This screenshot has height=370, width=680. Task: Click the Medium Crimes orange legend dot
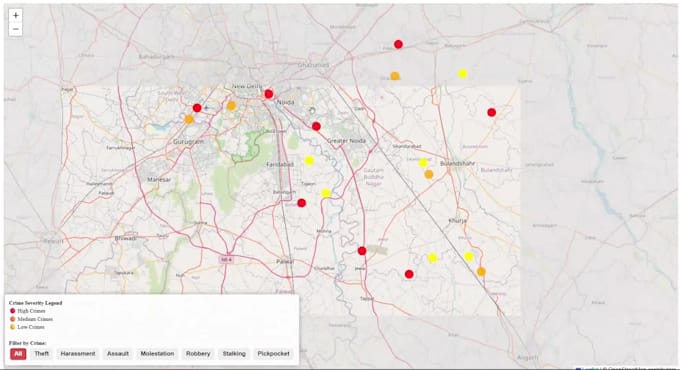pyautogui.click(x=13, y=319)
